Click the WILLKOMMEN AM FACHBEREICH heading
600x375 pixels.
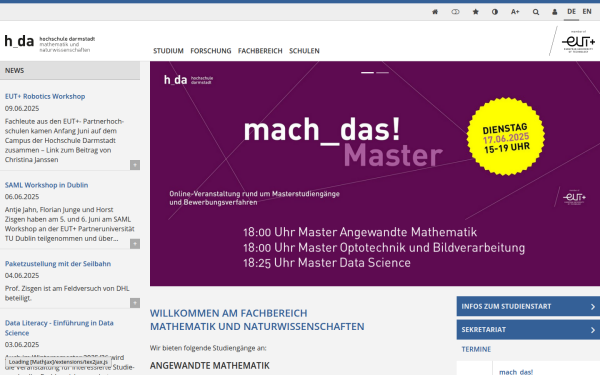click(257, 320)
